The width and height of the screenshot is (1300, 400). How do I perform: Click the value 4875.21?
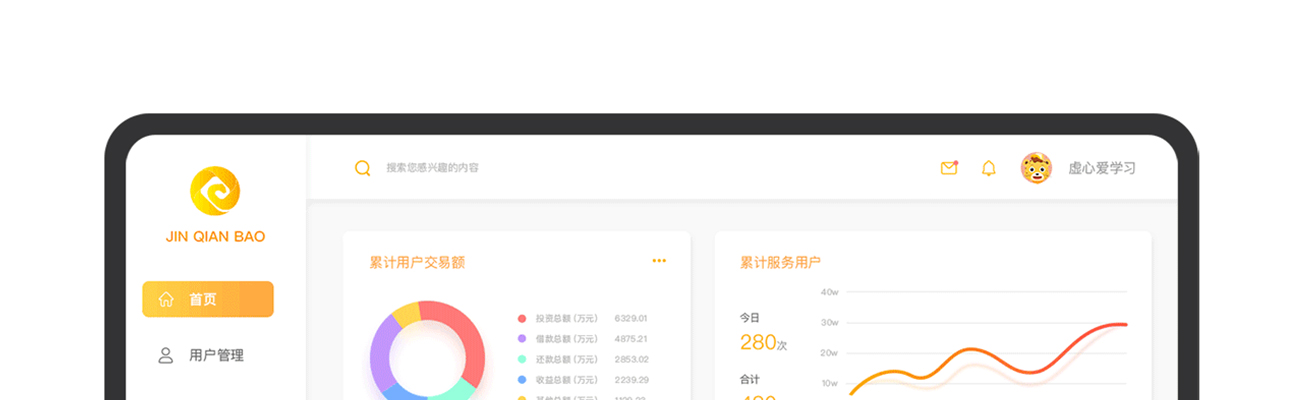(x=631, y=339)
